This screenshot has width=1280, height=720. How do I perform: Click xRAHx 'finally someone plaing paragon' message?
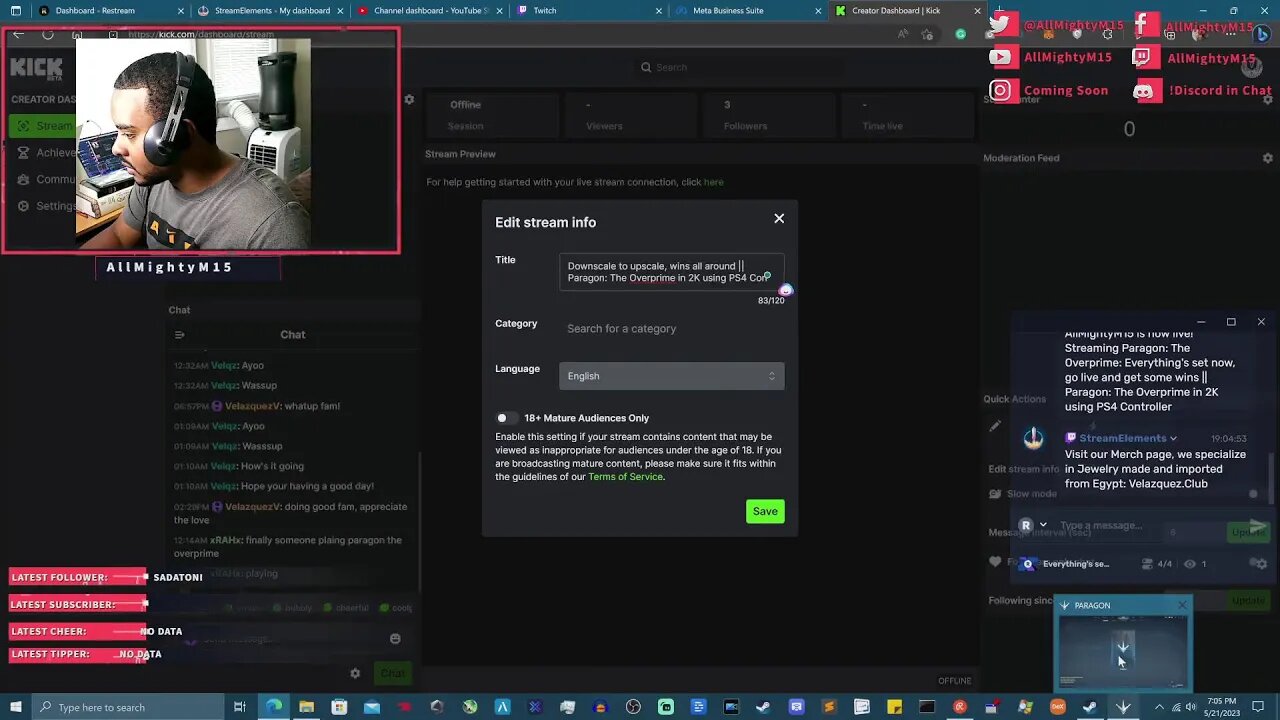coord(289,546)
